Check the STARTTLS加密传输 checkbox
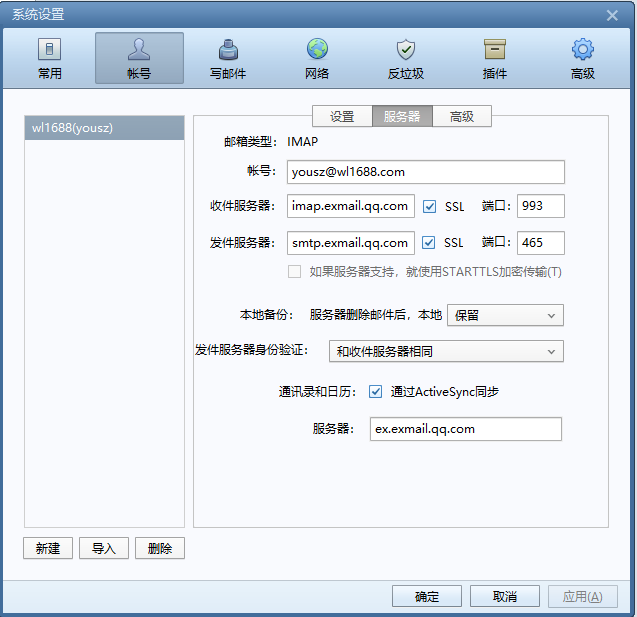The width and height of the screenshot is (637, 617). (x=295, y=271)
